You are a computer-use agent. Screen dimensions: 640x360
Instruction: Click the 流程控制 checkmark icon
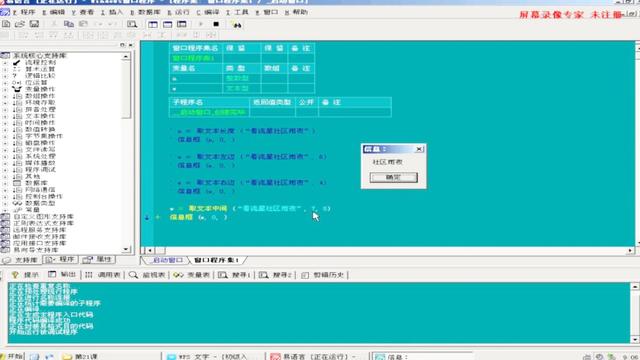pos(17,62)
